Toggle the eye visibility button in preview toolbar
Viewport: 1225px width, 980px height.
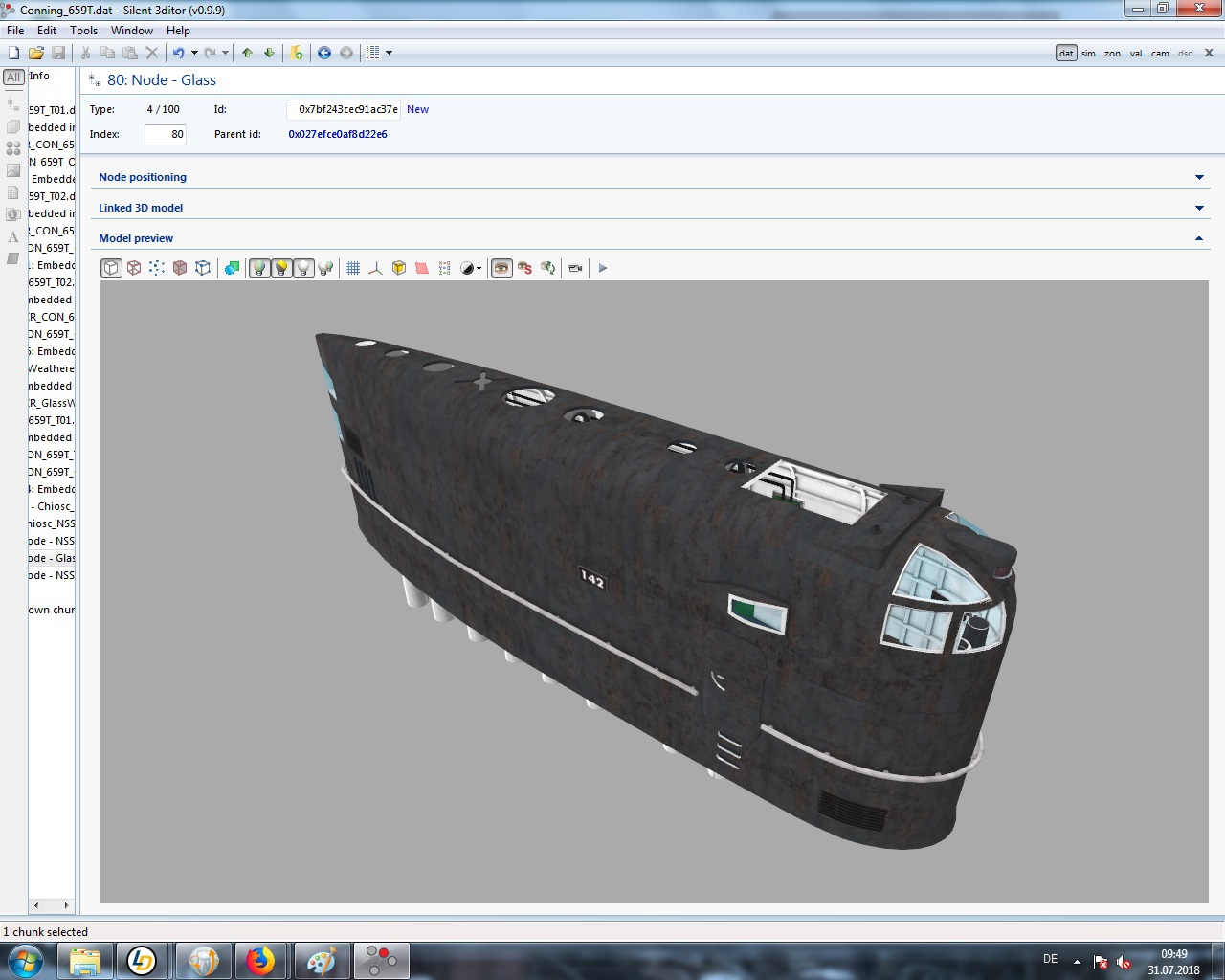point(501,268)
